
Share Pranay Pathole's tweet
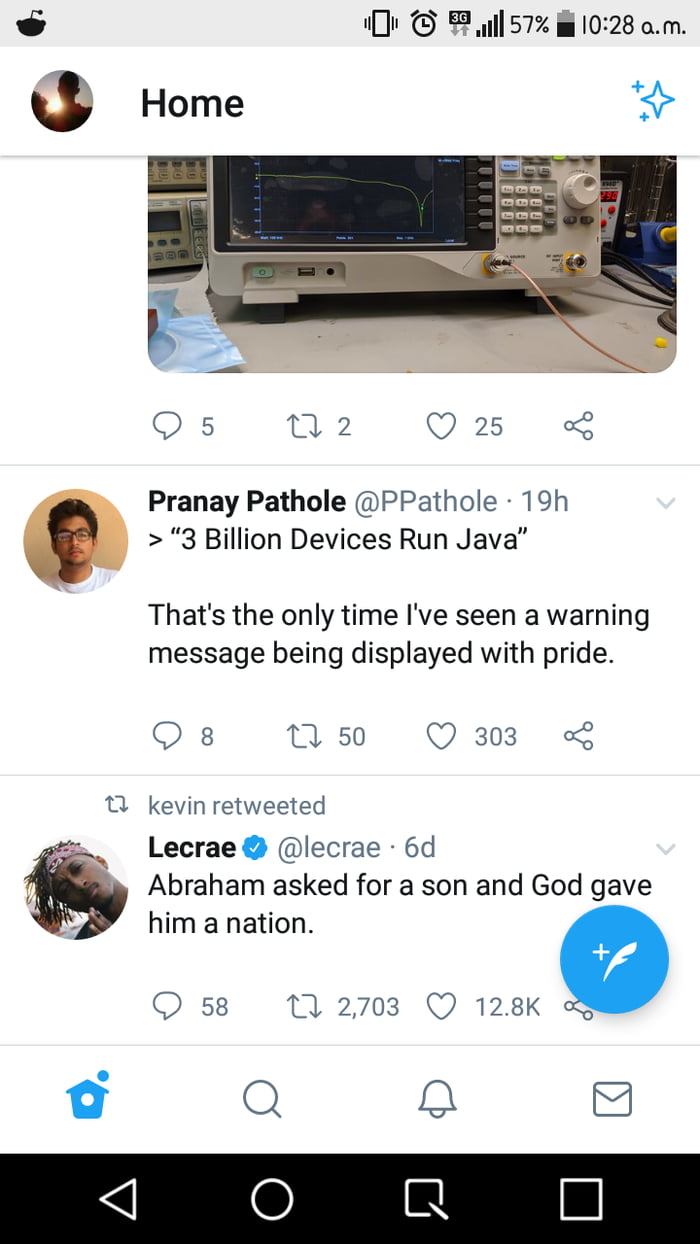pos(579,737)
